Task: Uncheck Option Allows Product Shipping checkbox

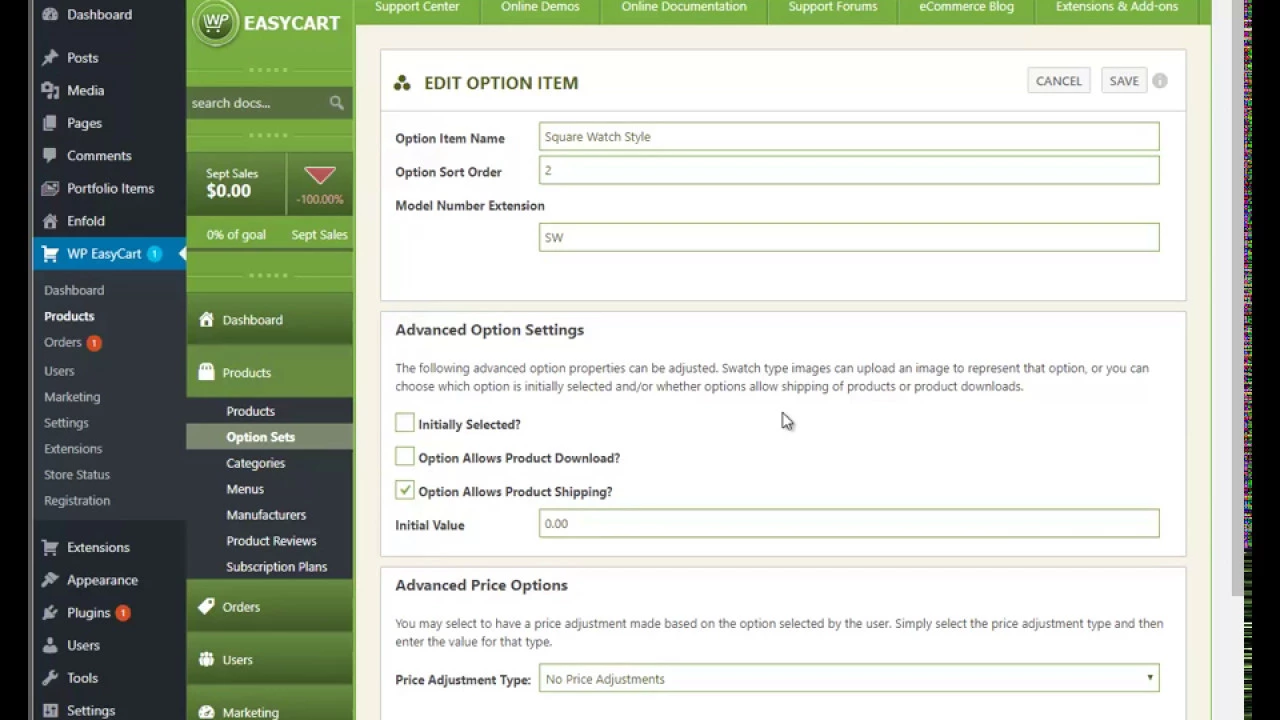Action: click(404, 490)
